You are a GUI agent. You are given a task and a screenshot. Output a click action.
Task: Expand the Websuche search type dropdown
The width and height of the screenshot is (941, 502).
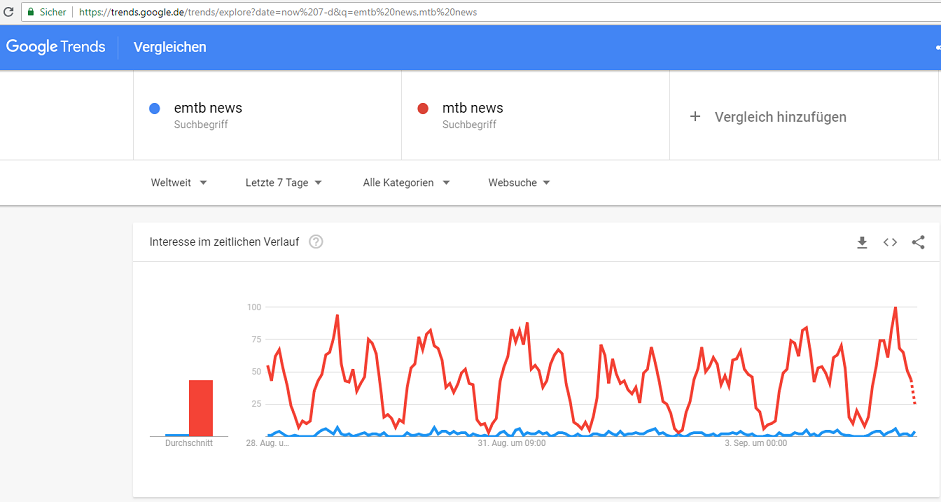coord(519,183)
